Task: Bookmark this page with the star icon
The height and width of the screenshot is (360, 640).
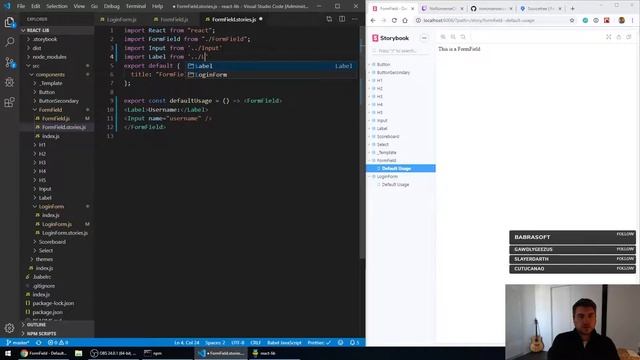Action: [x=572, y=20]
